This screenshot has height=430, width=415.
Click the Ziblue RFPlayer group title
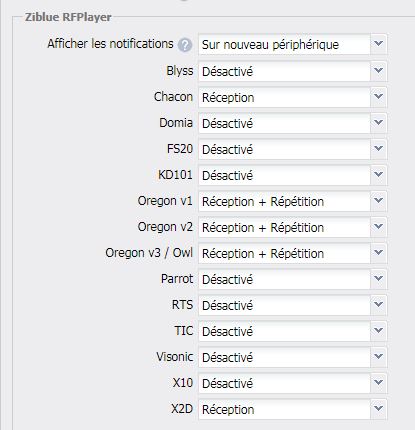(68, 17)
